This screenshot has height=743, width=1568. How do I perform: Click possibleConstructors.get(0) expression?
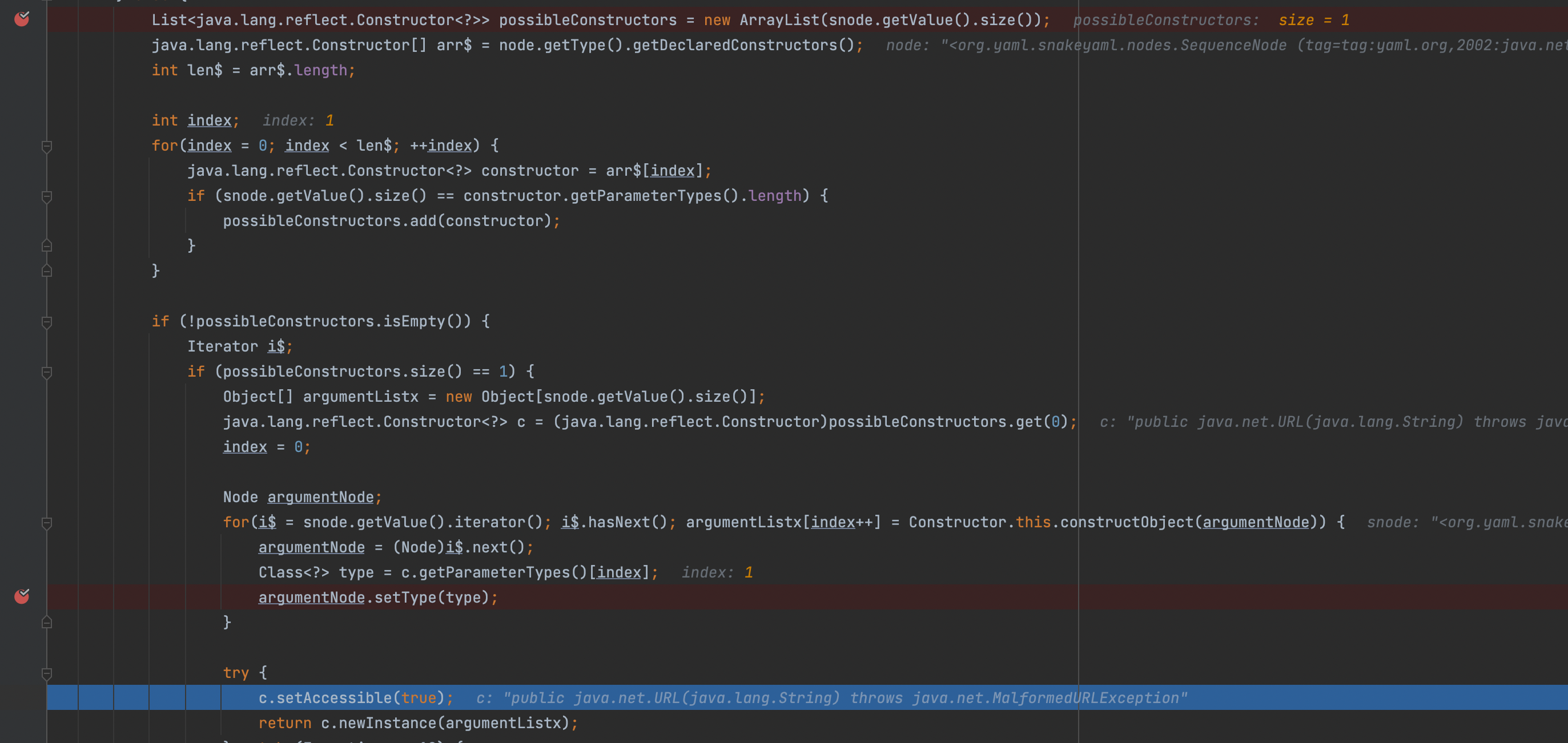(948, 422)
